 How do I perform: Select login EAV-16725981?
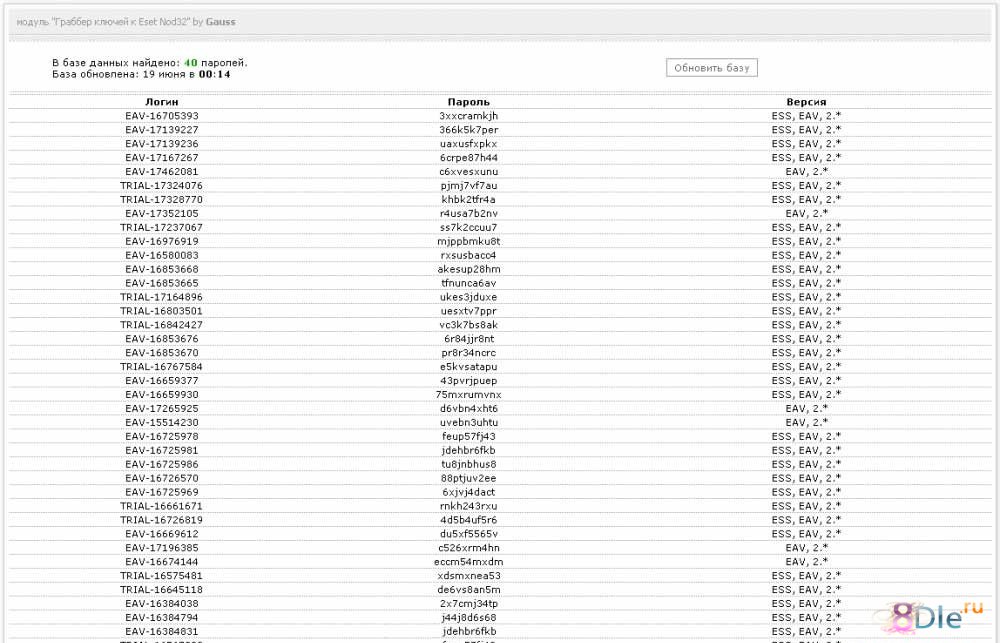coord(162,450)
